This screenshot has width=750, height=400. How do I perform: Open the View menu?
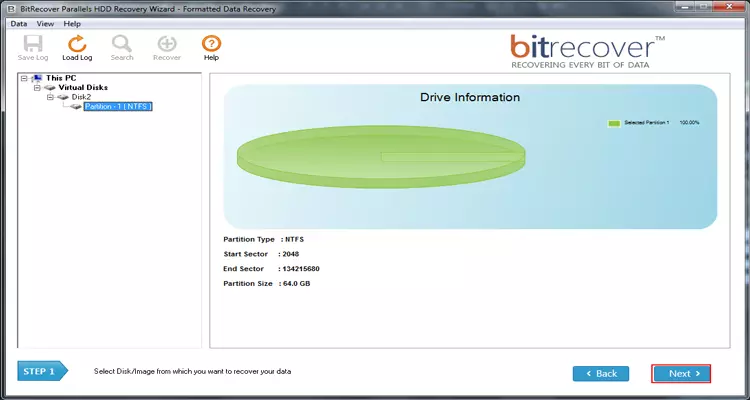45,23
